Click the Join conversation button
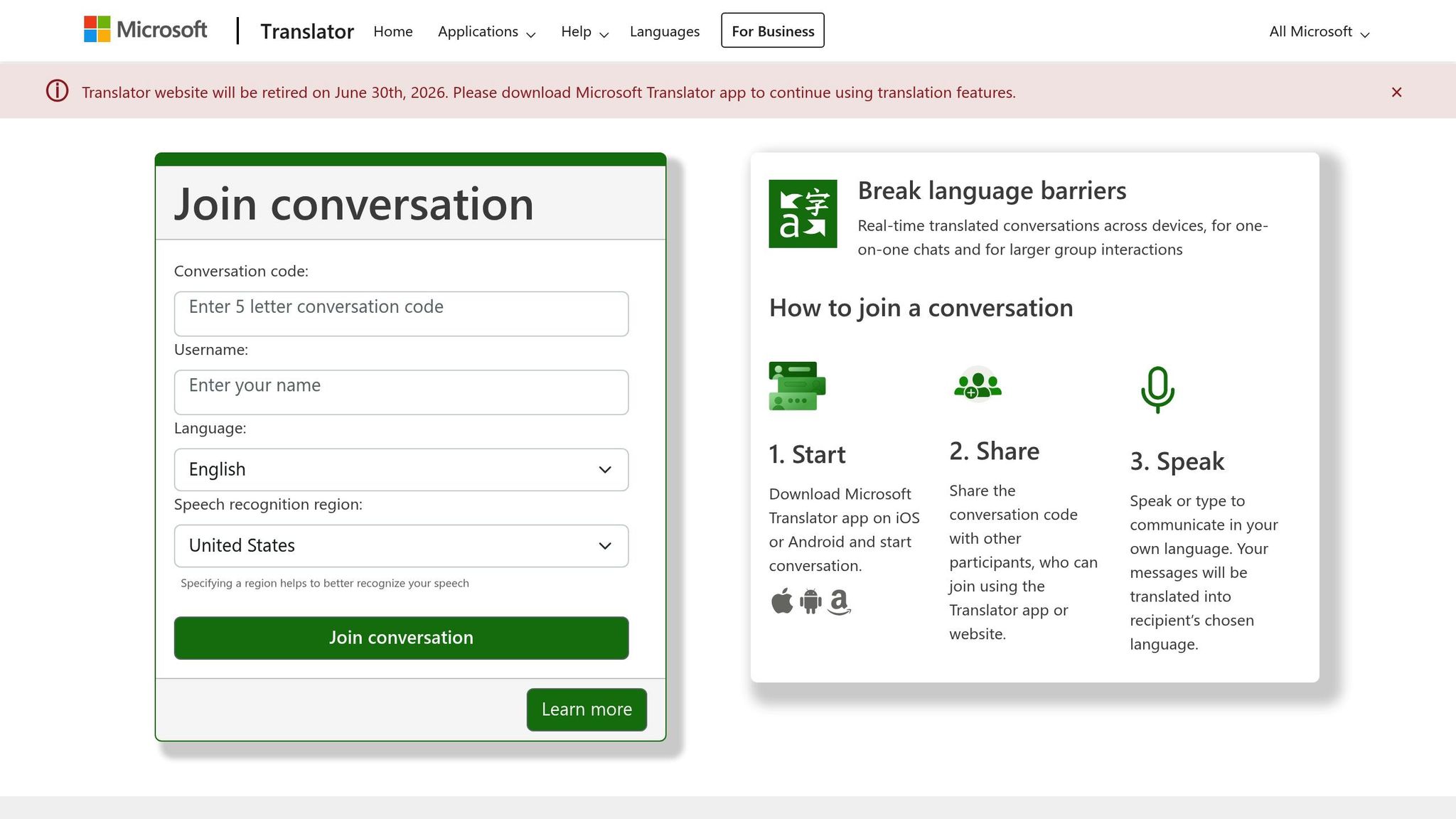The image size is (1456, 819). (x=400, y=638)
